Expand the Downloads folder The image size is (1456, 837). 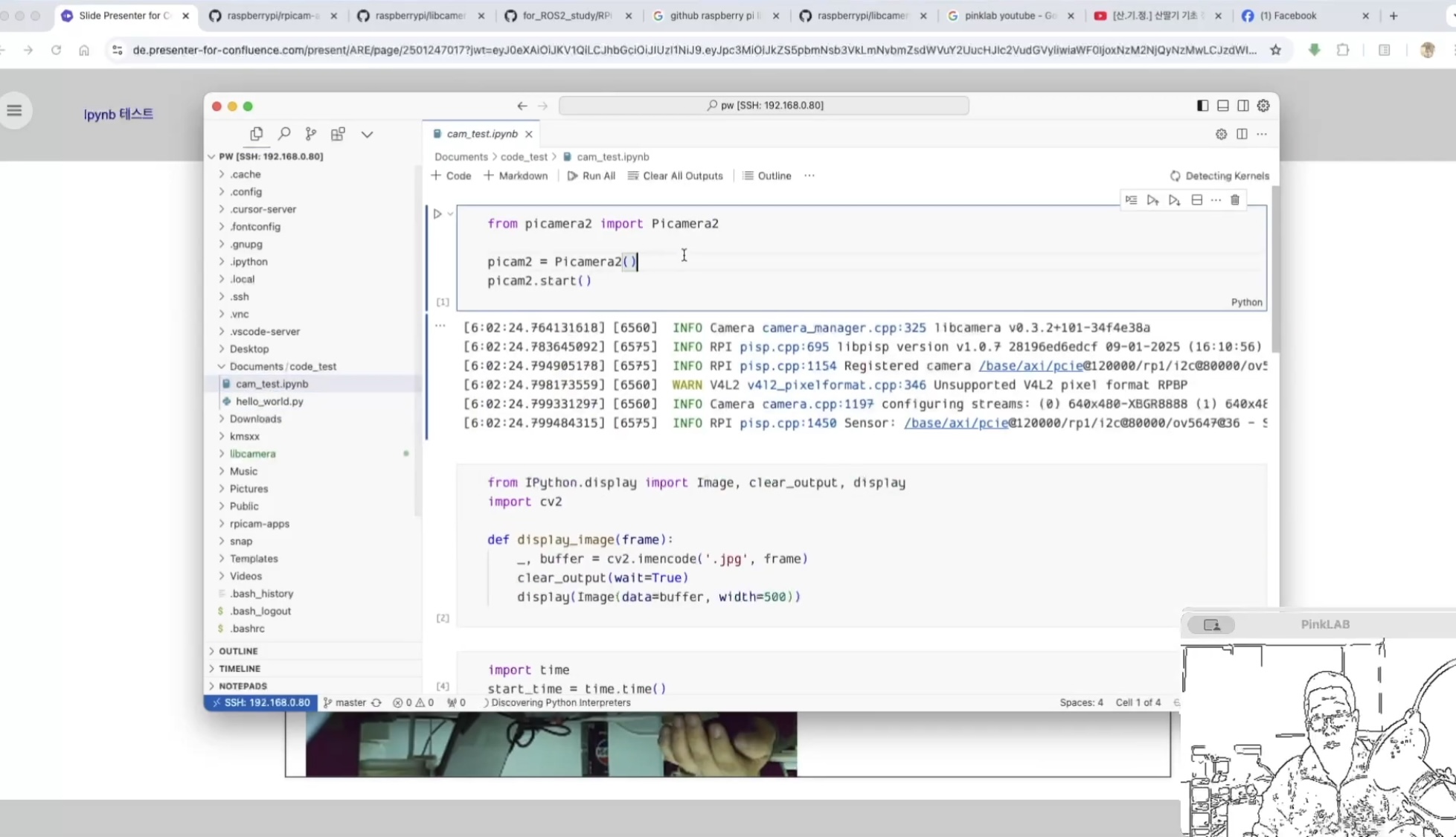pos(255,419)
